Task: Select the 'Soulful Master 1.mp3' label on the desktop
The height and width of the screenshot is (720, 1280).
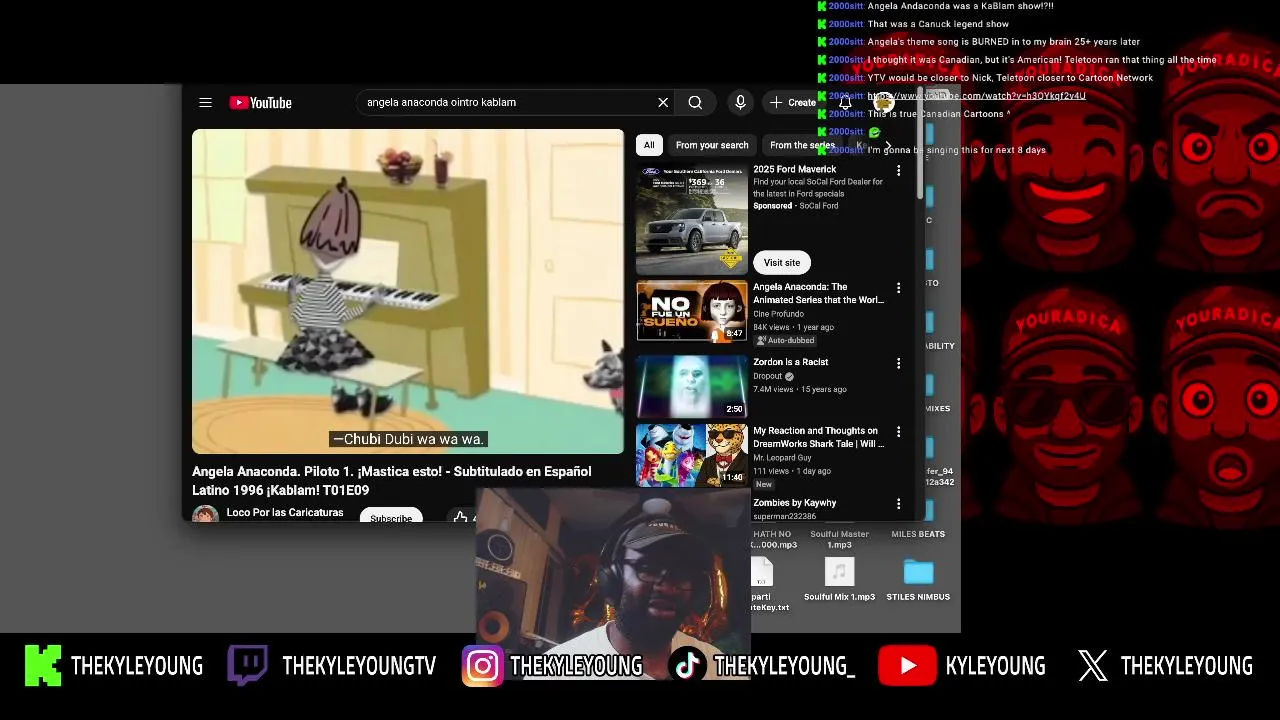Action: click(839, 539)
